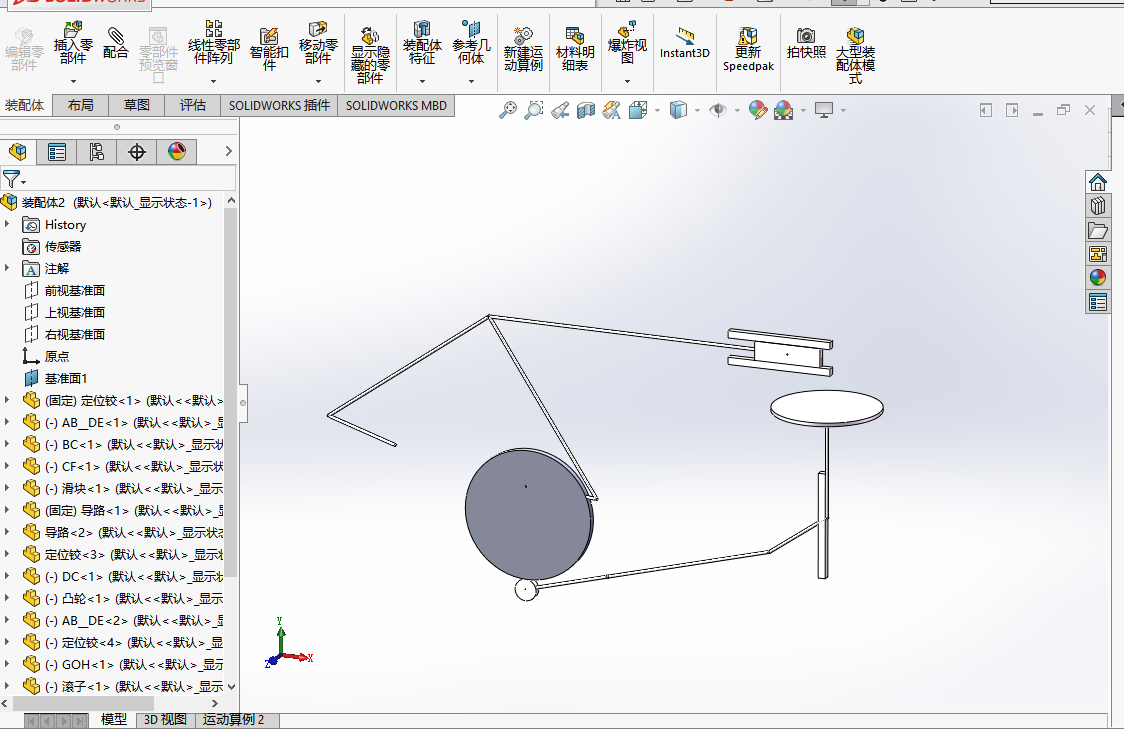This screenshot has width=1124, height=729.
Task: Open Assembly Features (装配体特征) tool
Action: pos(422,43)
